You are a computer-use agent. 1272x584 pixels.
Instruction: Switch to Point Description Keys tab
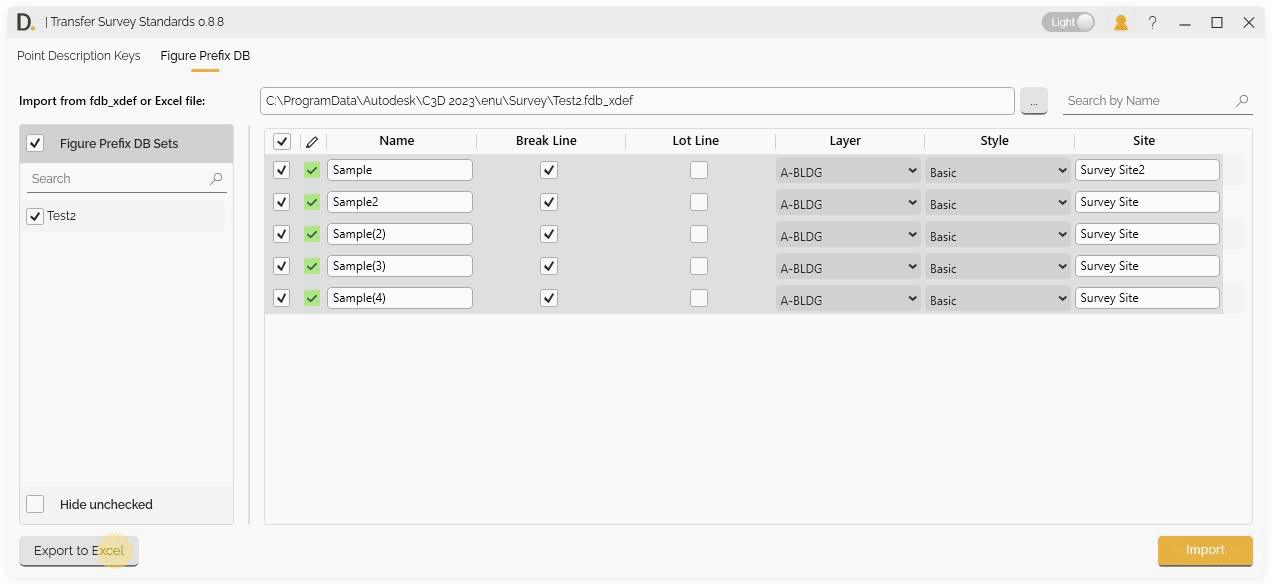78,56
